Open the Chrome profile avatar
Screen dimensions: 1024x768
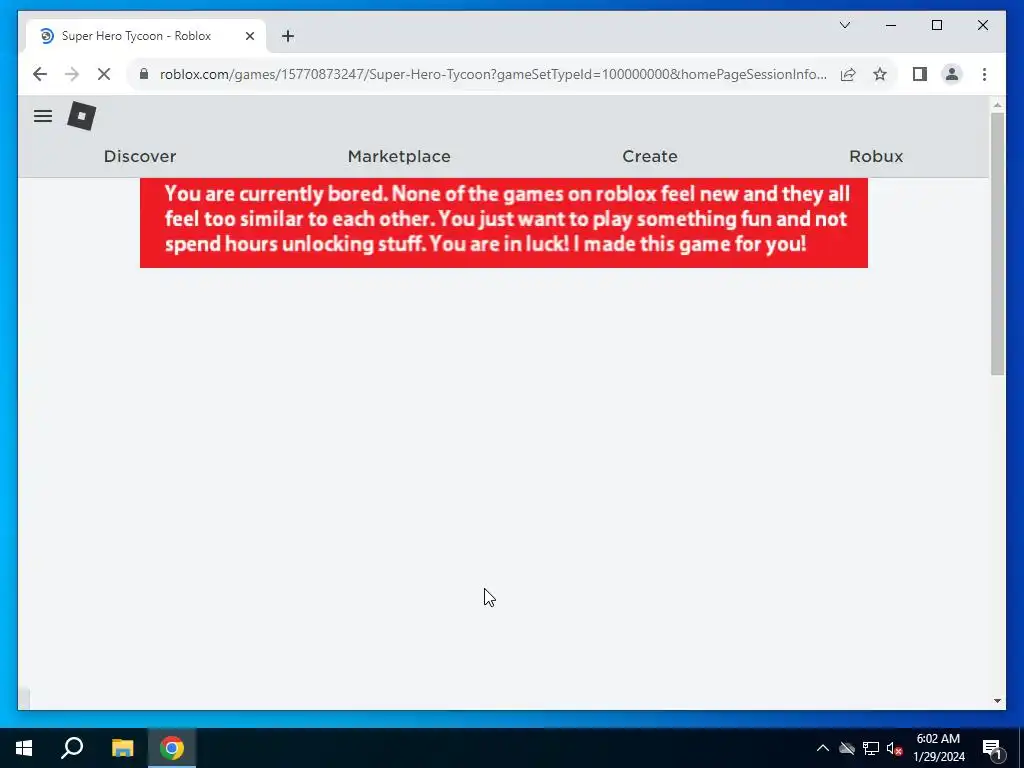click(952, 74)
